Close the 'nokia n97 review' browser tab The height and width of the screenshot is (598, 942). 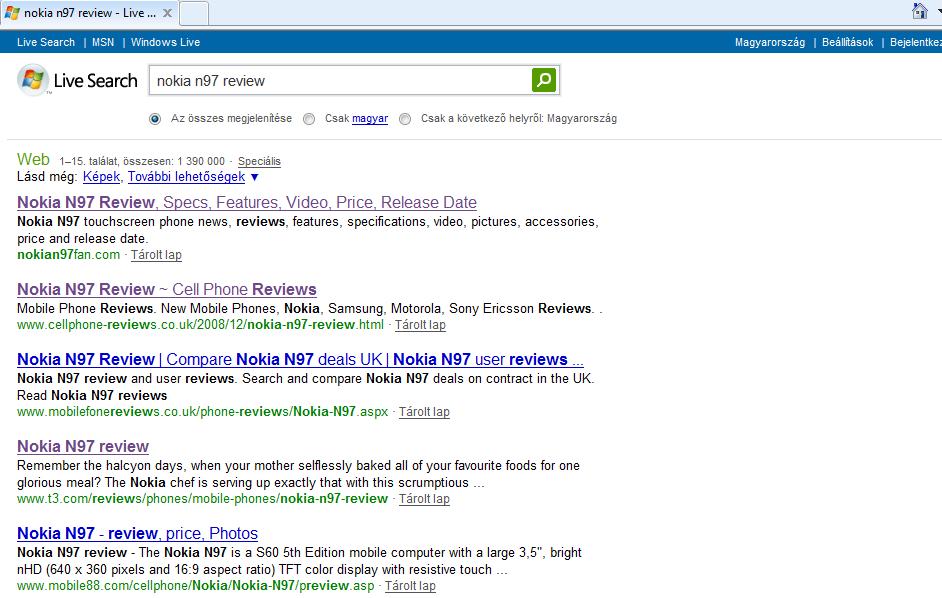tap(168, 13)
